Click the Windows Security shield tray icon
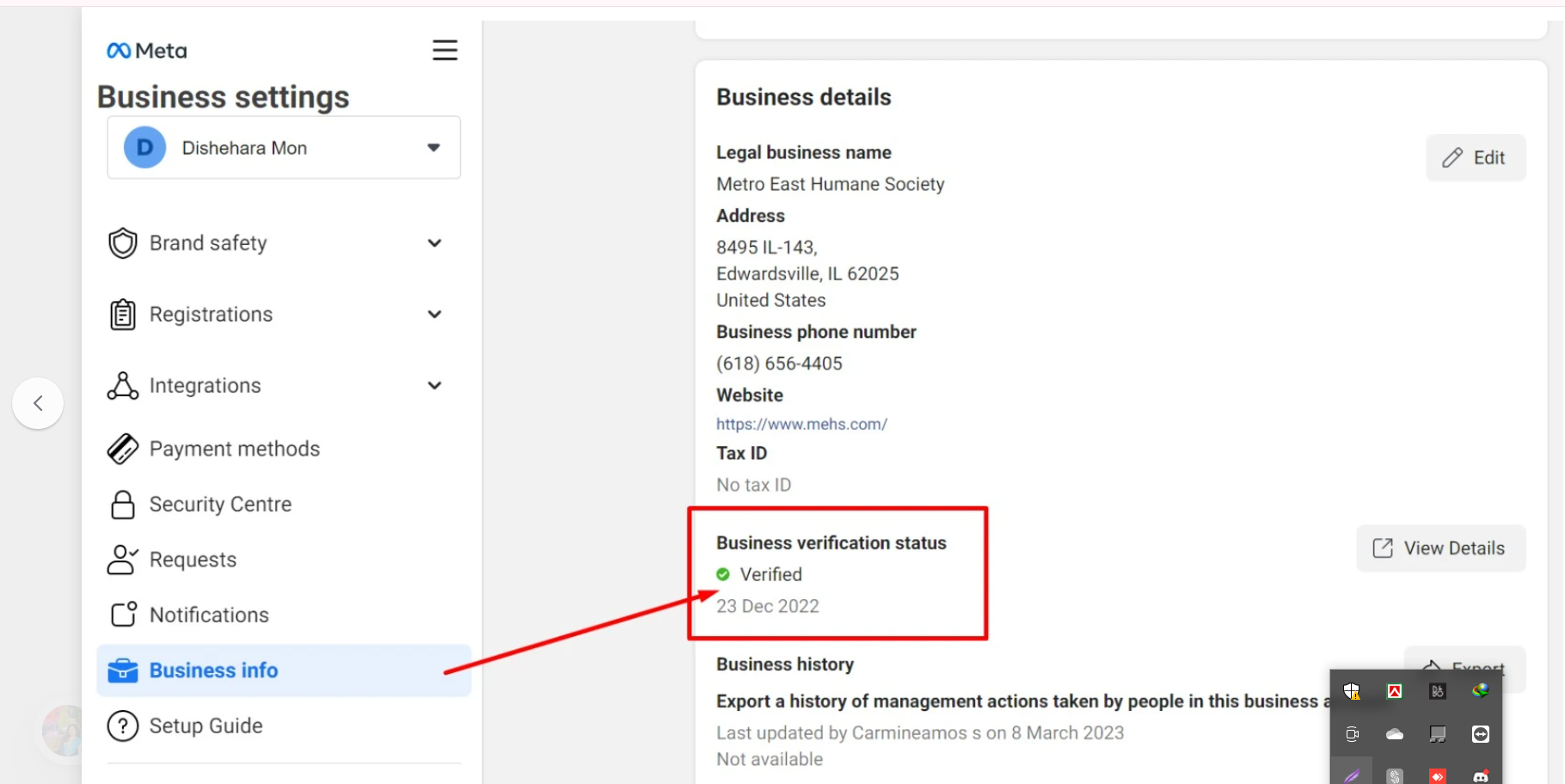 [1352, 691]
